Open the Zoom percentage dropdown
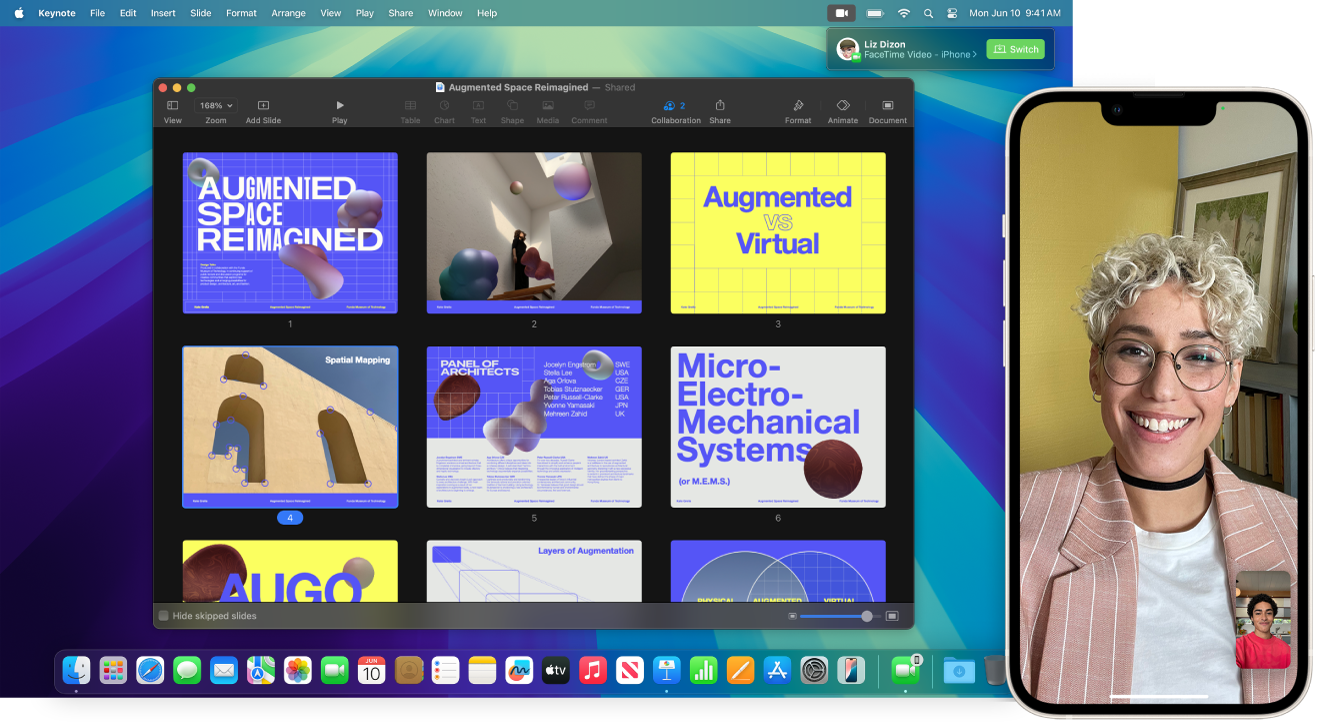Viewport: 1318px width, 724px height. click(x=216, y=103)
